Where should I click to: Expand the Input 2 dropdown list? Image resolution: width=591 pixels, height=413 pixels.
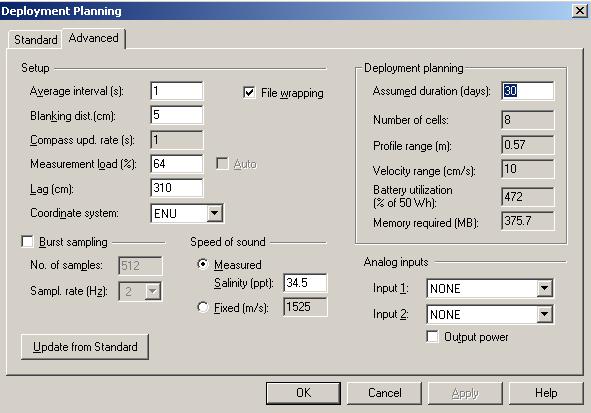[544, 314]
